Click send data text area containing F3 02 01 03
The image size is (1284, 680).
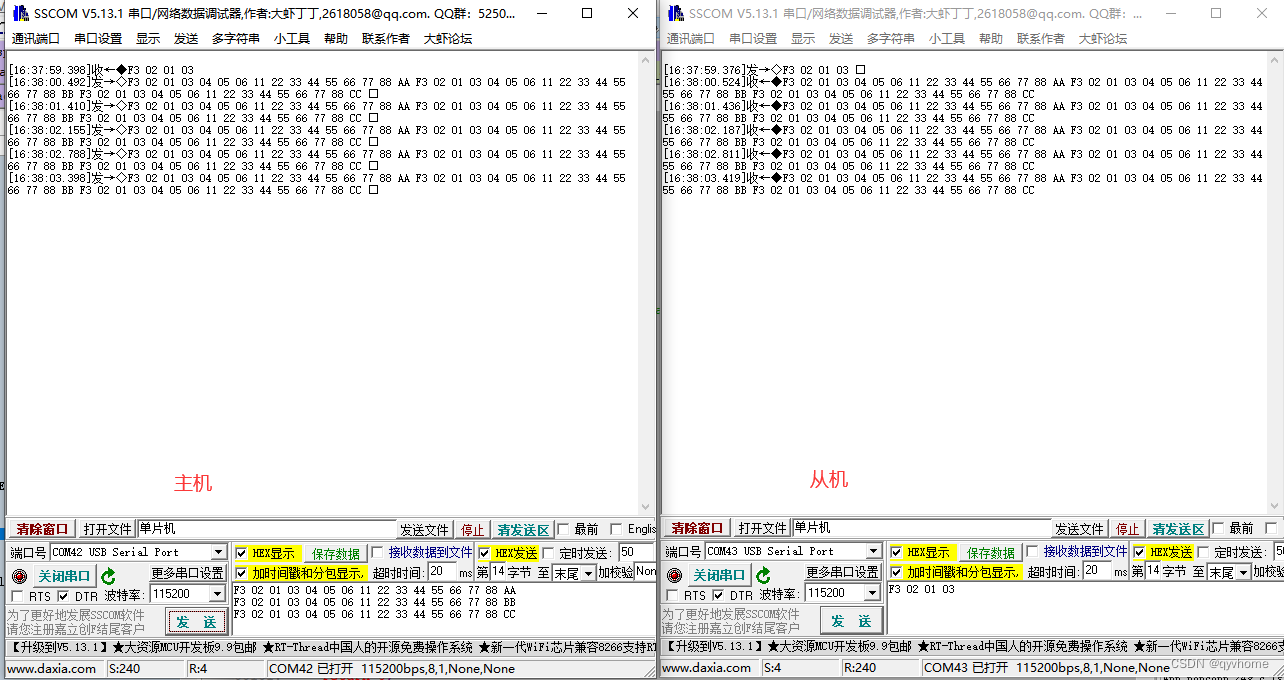tap(1085, 609)
